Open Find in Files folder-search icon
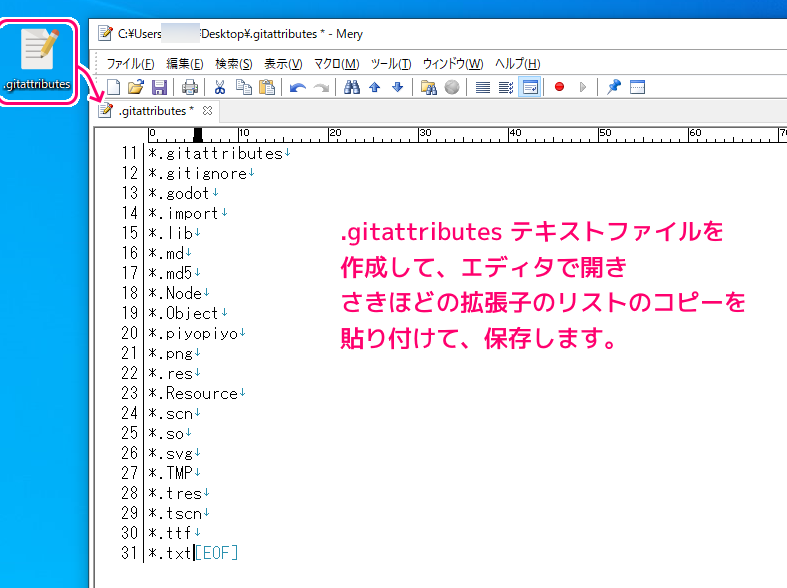The height and width of the screenshot is (588, 787). tap(428, 87)
